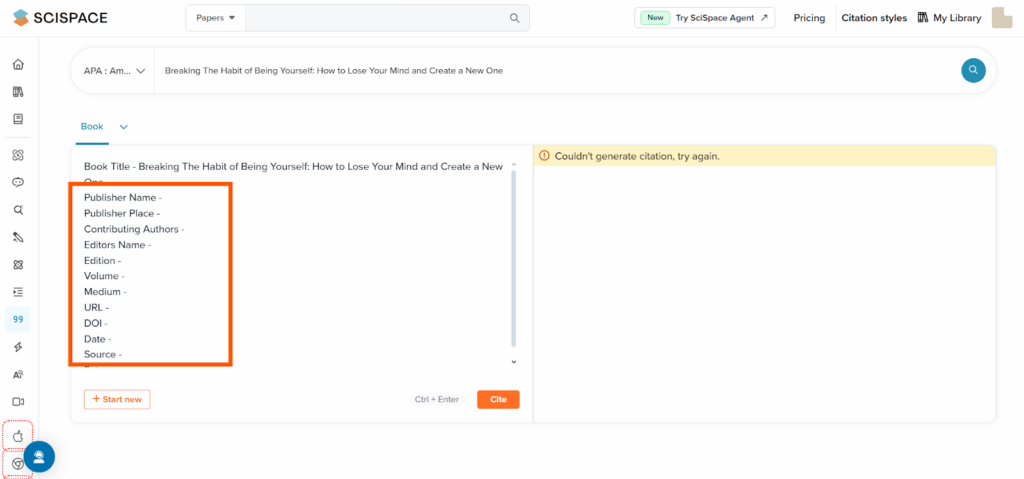Open the list indent sidebar icon
Screen dimensions: 1024x479
(18, 291)
